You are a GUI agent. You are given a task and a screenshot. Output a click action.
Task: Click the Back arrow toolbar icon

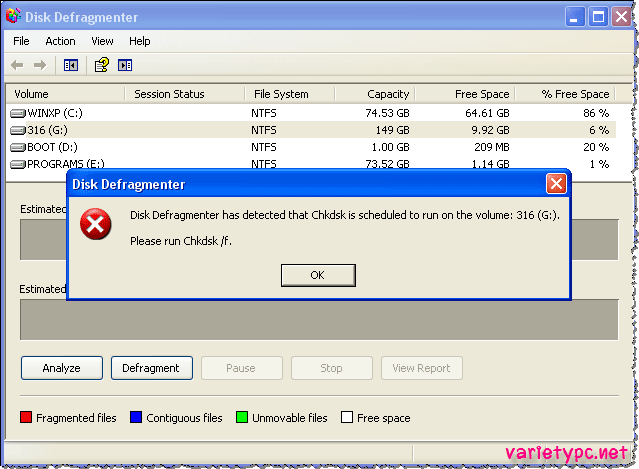tap(17, 65)
